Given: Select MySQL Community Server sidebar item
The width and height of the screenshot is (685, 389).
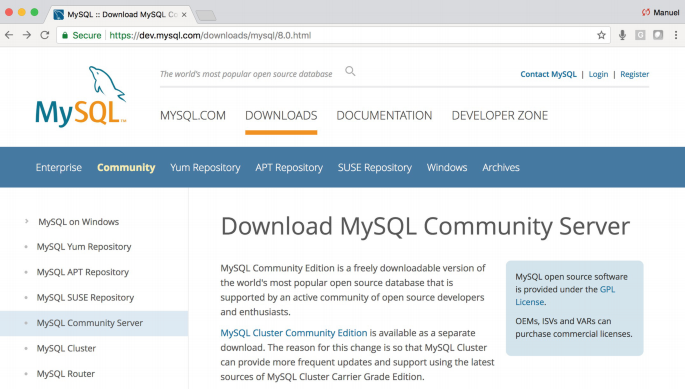Looking at the screenshot, I should point(90,323).
